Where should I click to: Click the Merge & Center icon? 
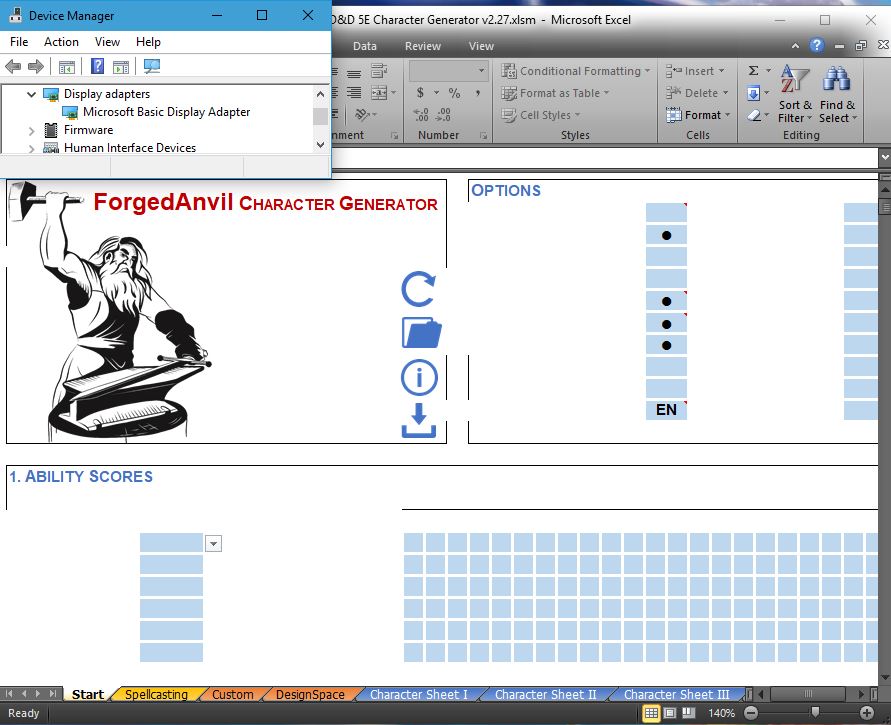tap(379, 93)
